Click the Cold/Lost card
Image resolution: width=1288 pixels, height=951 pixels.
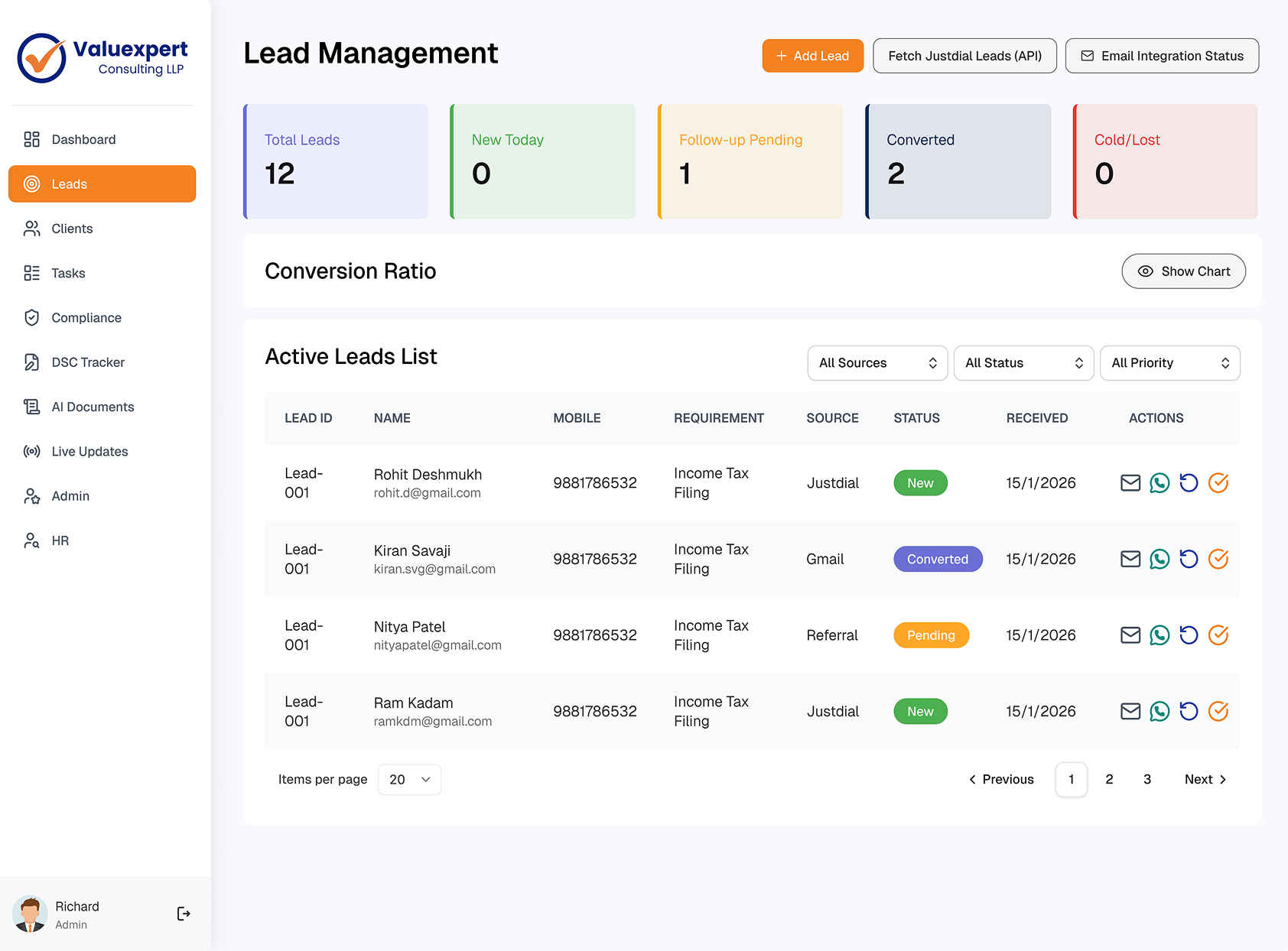point(1166,161)
